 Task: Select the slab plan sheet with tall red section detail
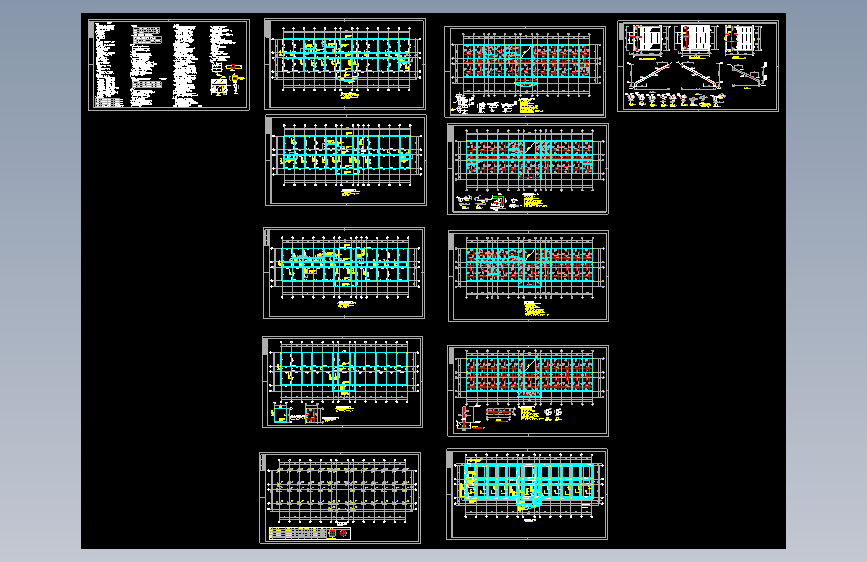[528, 391]
